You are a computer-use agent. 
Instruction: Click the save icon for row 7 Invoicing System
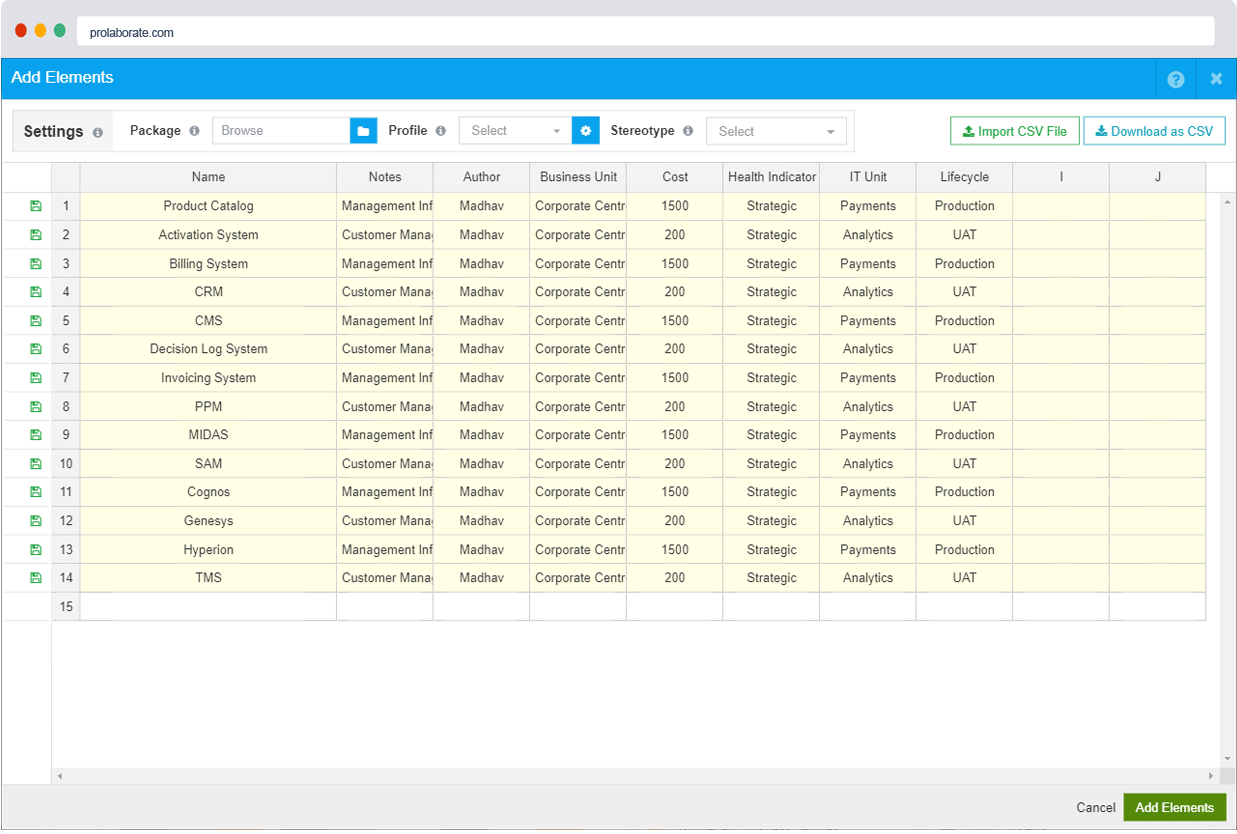pyautogui.click(x=36, y=378)
